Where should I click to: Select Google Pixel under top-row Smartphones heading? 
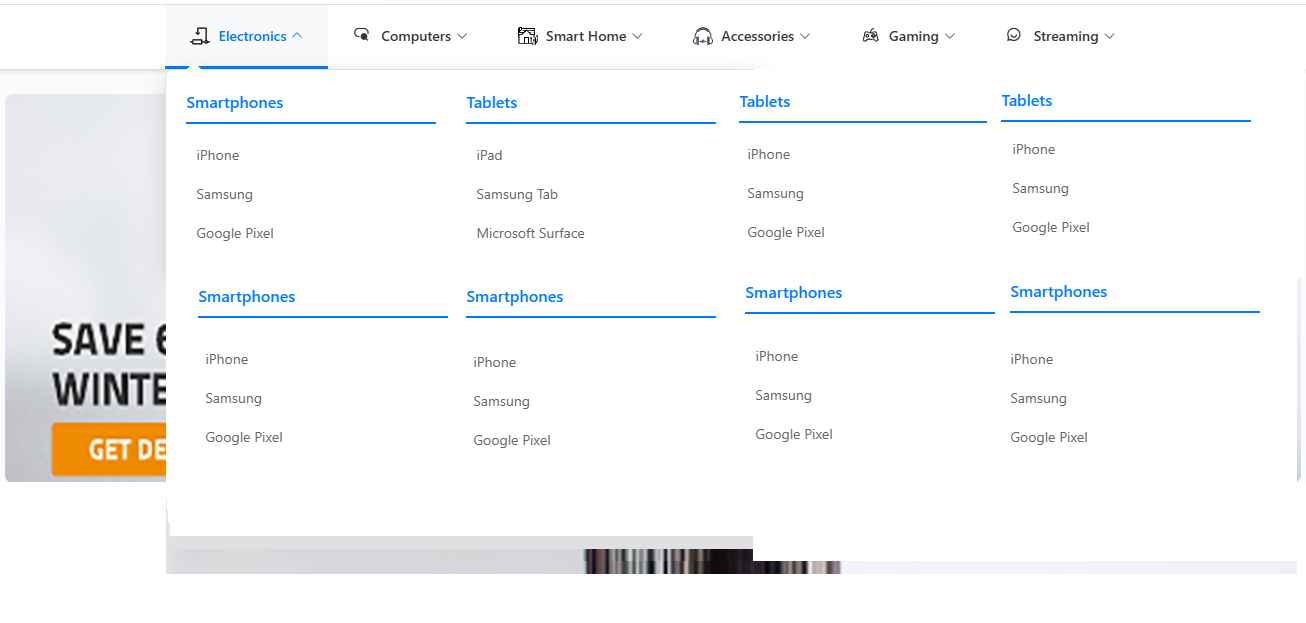point(235,233)
